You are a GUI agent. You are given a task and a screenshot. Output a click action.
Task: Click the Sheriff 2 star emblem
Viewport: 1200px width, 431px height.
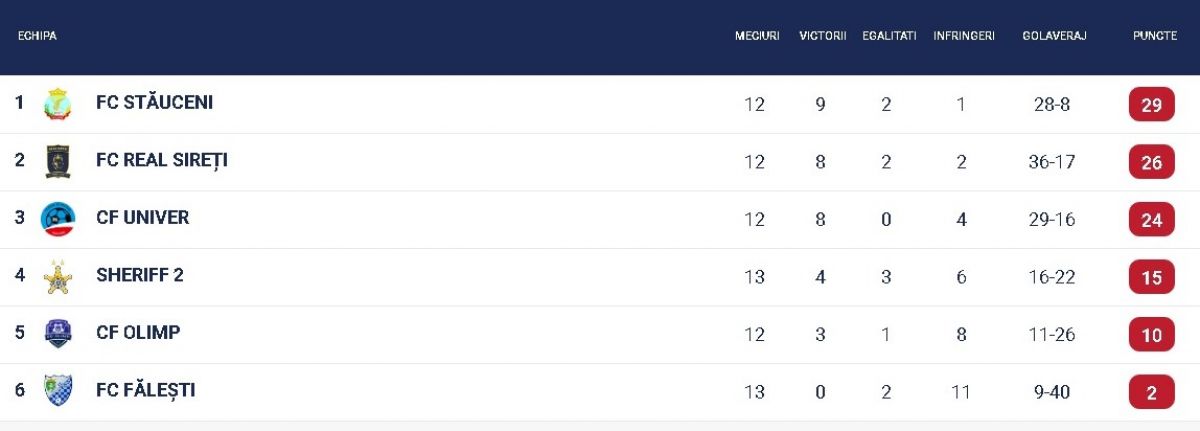coord(58,277)
